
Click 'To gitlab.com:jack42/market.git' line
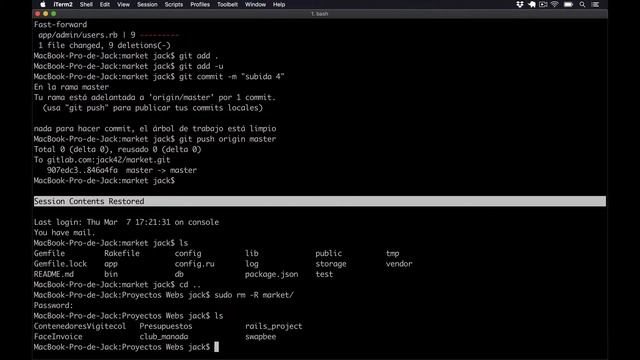[102, 160]
